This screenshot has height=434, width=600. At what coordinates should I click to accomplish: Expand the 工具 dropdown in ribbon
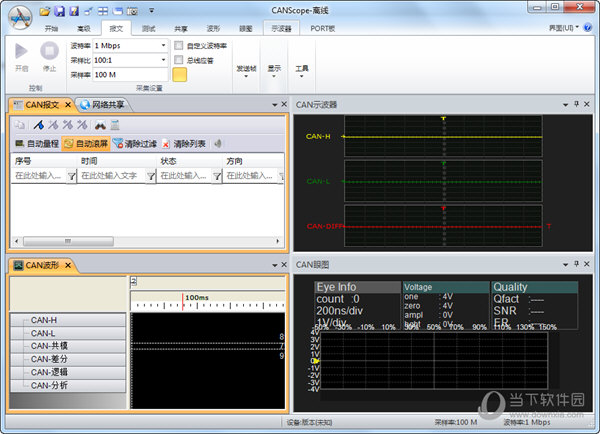(302, 72)
